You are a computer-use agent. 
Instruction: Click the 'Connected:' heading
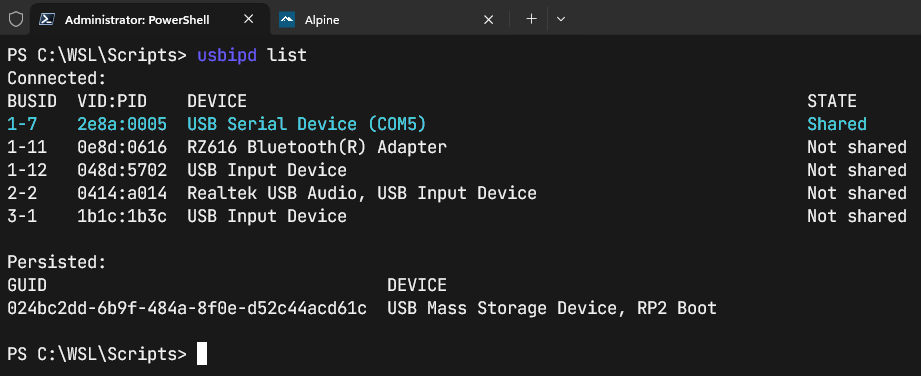(x=57, y=78)
